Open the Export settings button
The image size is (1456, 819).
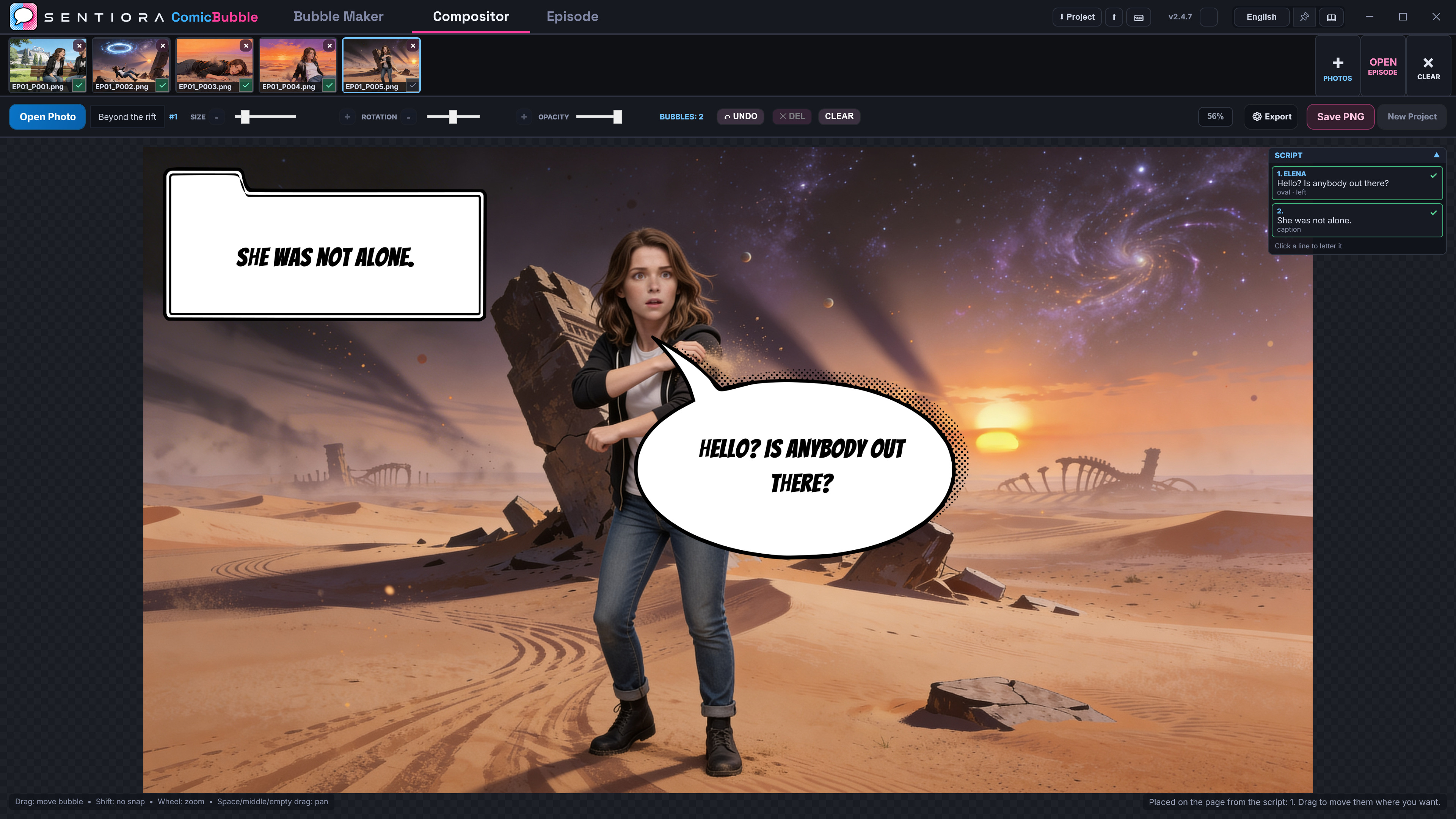1271,117
